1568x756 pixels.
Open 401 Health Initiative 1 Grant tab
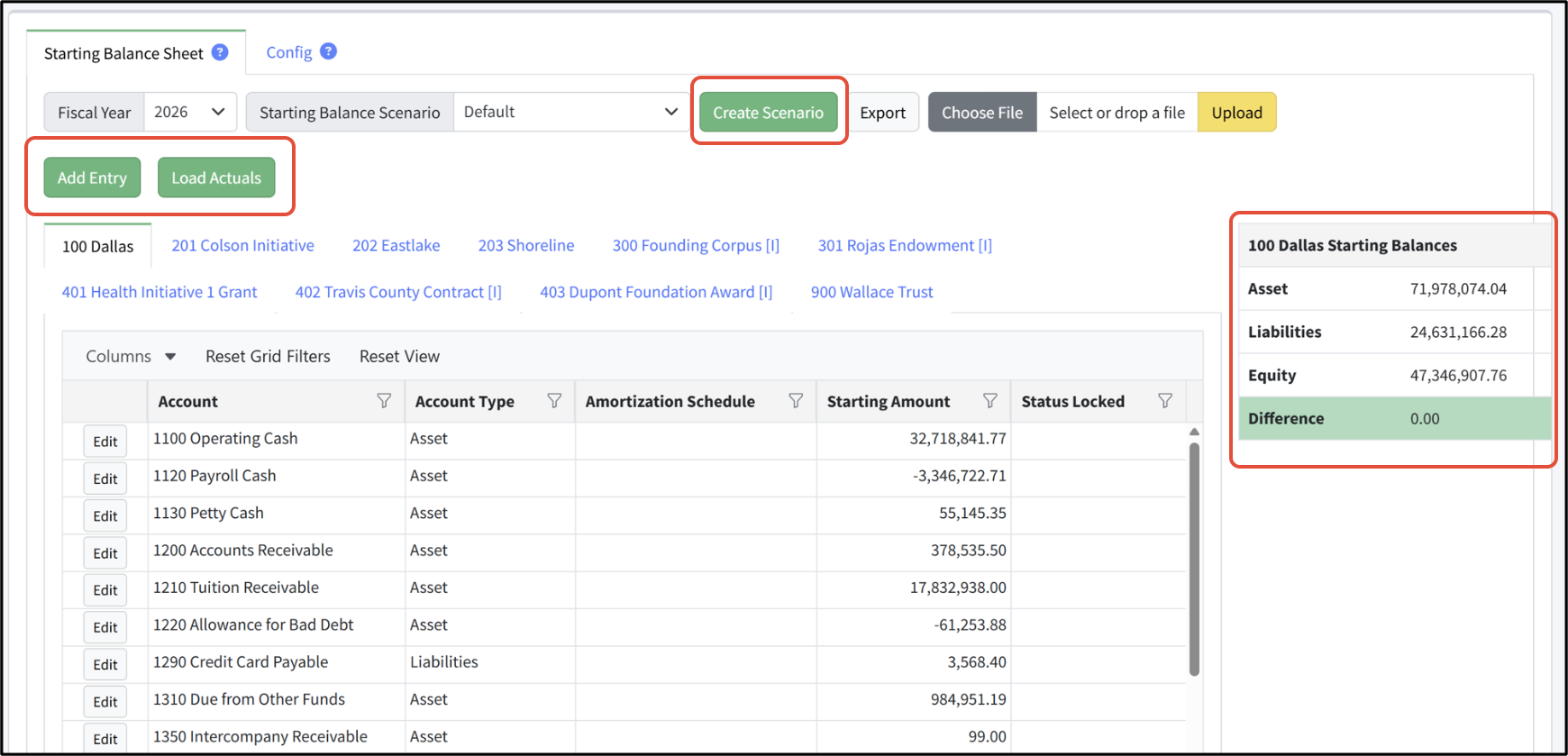tap(160, 292)
